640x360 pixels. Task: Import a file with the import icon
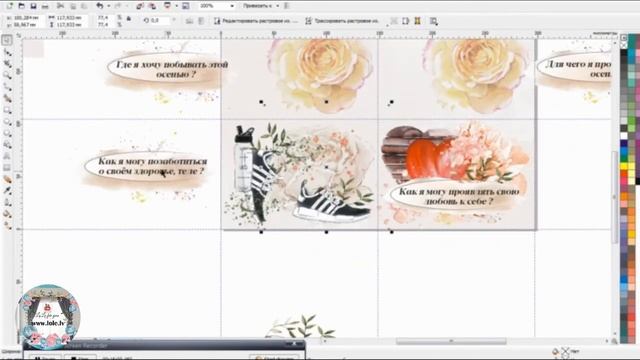(x=140, y=6)
